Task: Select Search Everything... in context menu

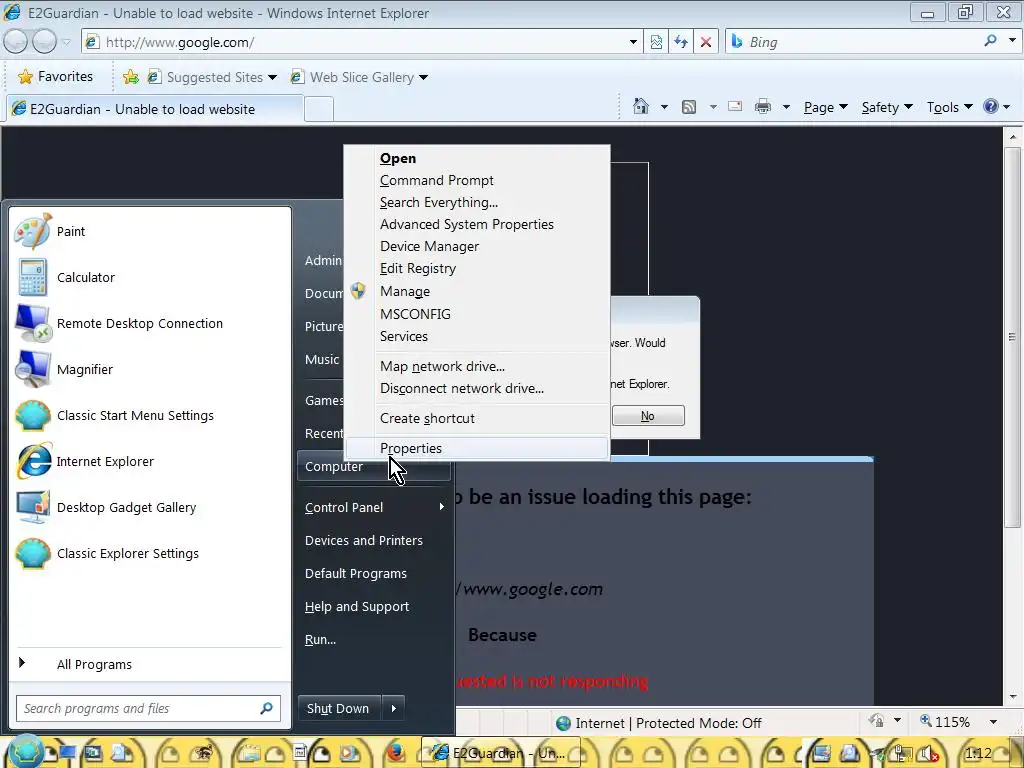Action: tap(477, 202)
